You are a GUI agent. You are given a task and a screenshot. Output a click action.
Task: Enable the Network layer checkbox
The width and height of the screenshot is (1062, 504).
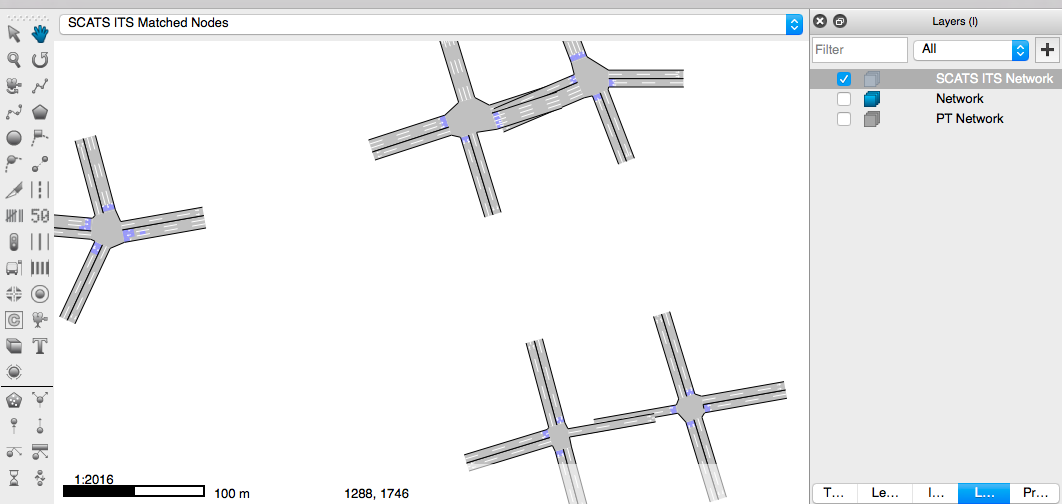844,99
